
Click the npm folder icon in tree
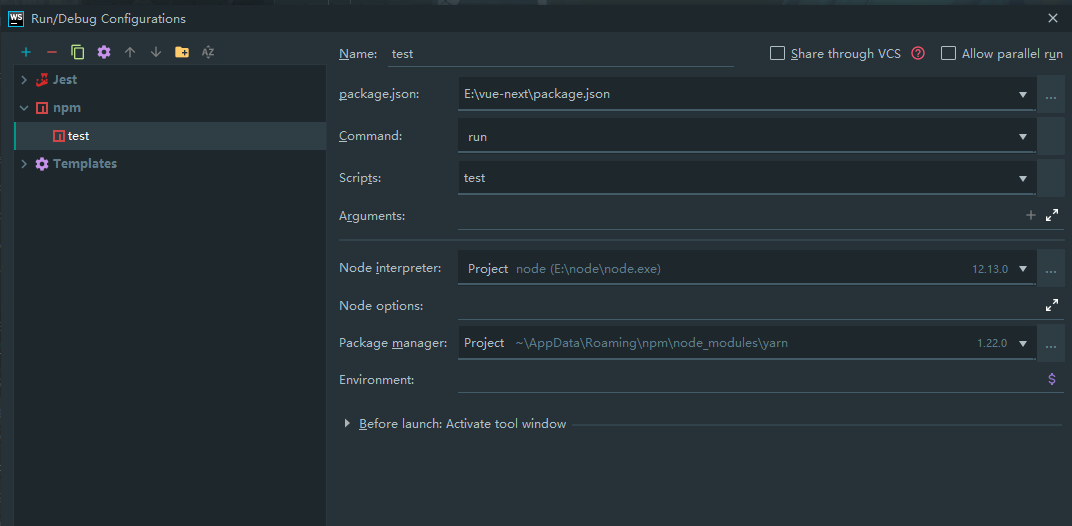tap(42, 107)
